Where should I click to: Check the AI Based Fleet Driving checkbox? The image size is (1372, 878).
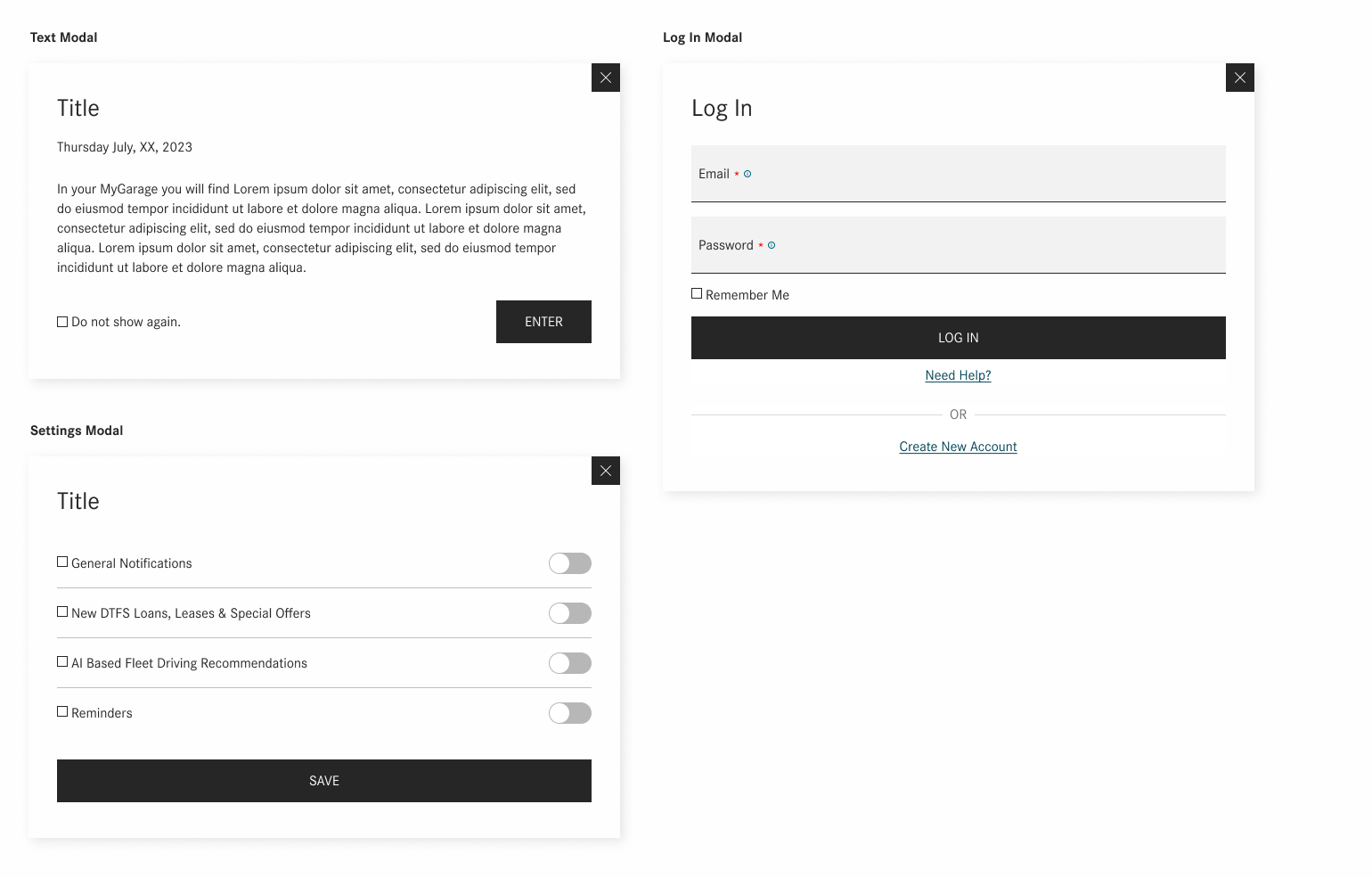[62, 661]
